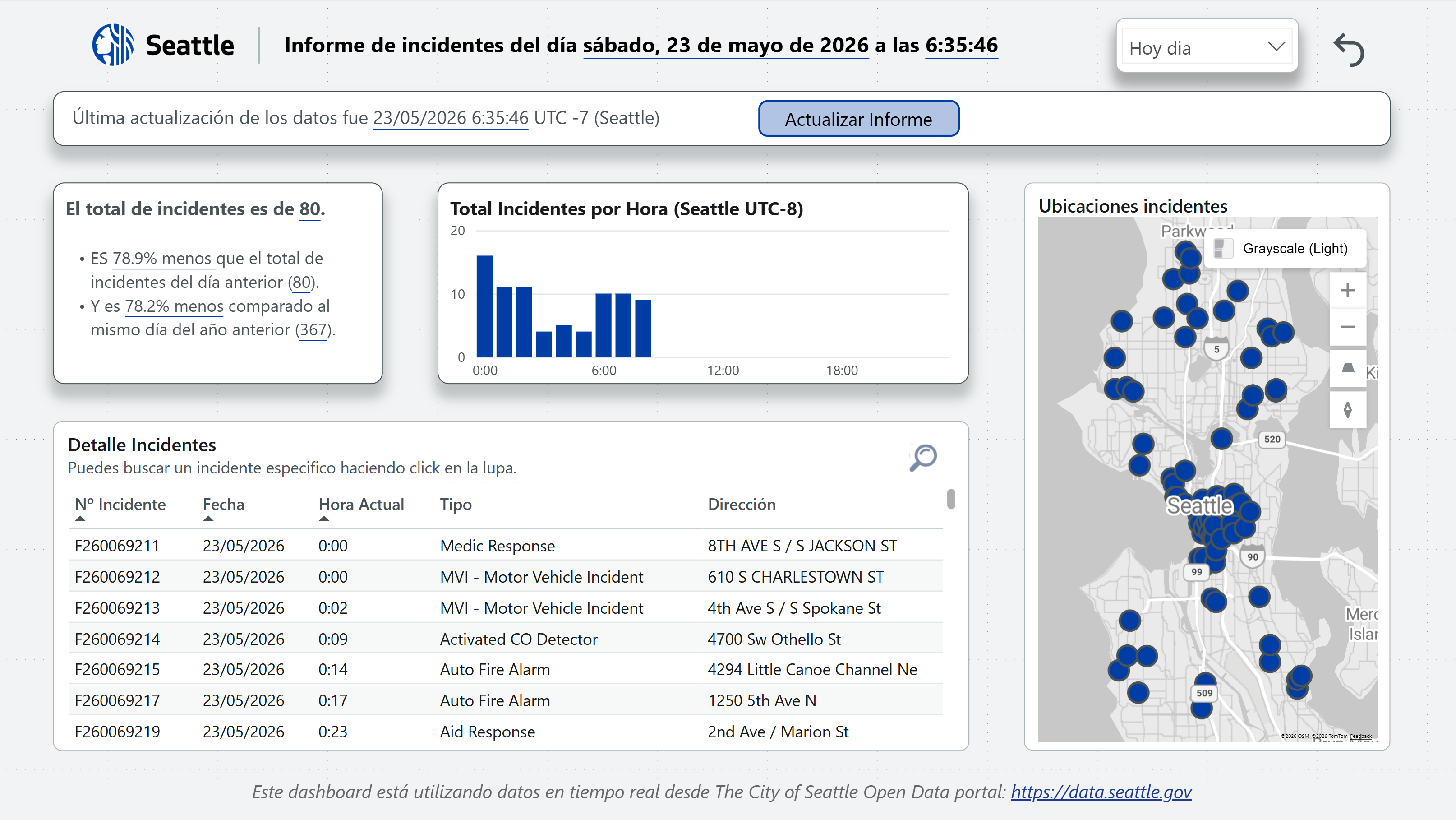The image size is (1456, 820).
Task: Select incident F260069211 row
Action: click(x=505, y=546)
